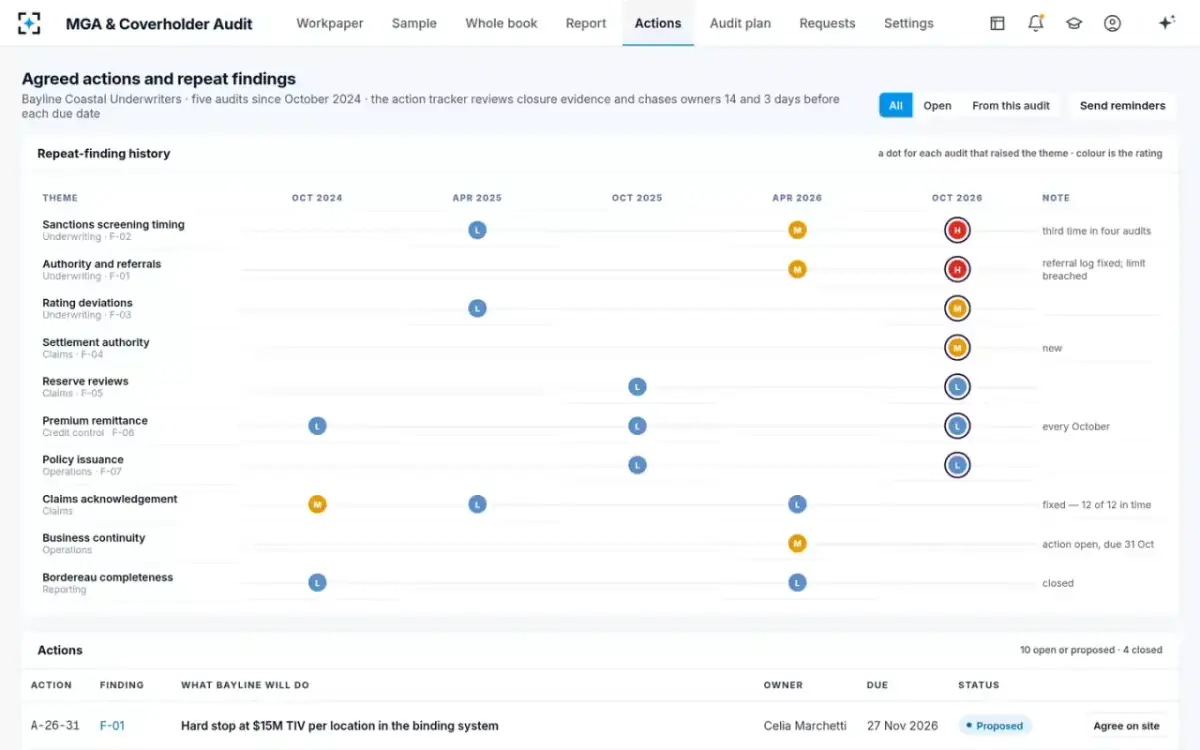Select Rating deviations Oct 2026 medium dot
The image size is (1200, 750).
point(957,308)
